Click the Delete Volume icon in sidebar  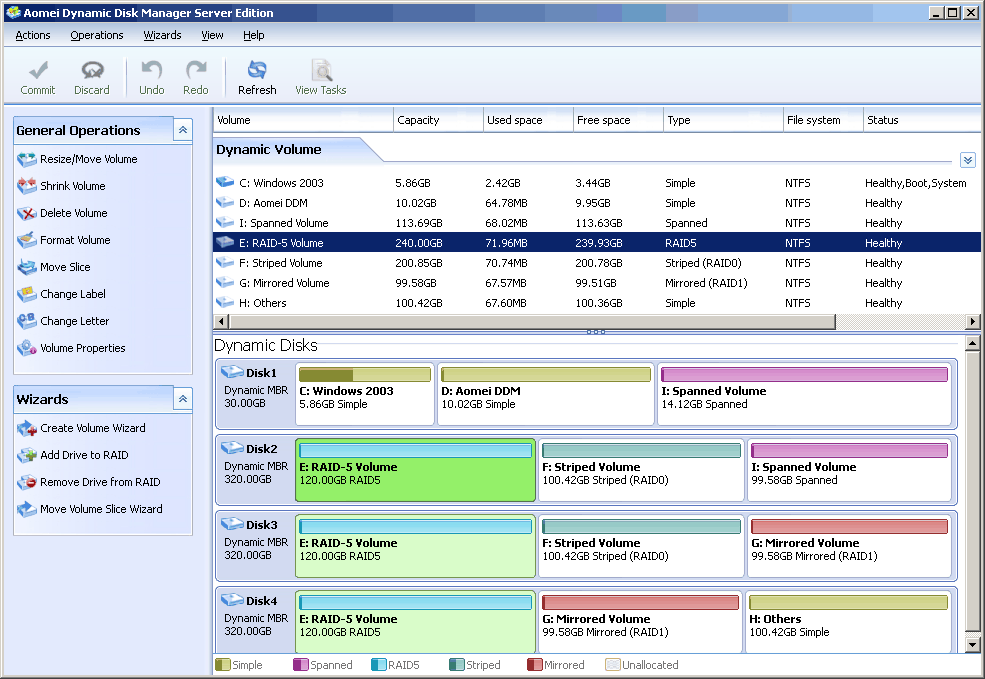coord(26,213)
